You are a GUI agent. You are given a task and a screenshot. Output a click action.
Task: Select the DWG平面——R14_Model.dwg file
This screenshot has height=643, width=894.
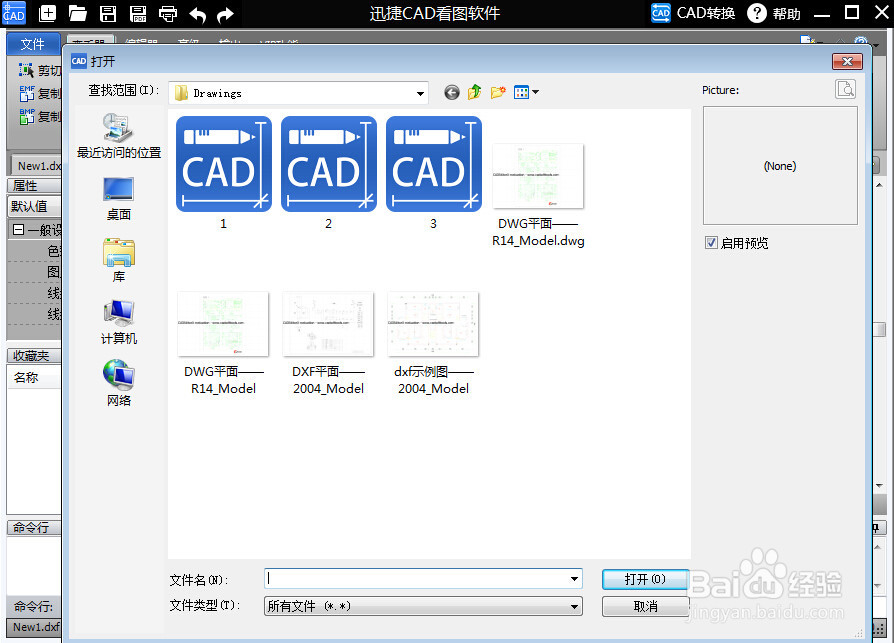[538, 196]
